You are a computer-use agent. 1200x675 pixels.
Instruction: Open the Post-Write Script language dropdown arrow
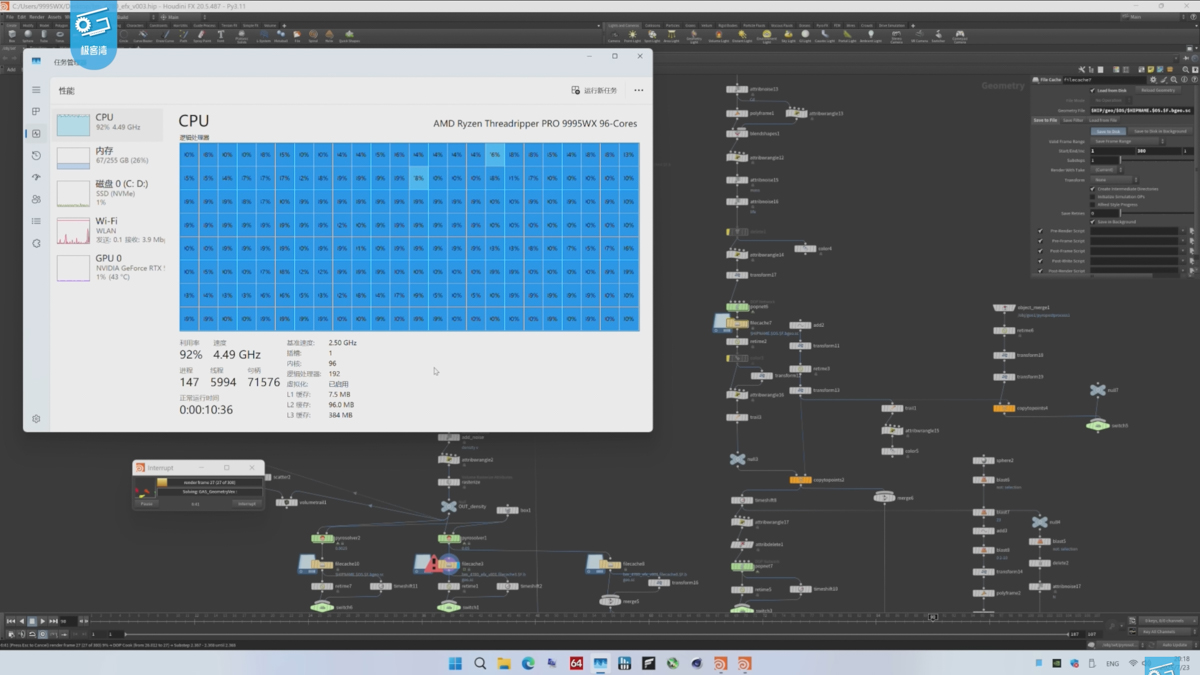[x=1183, y=261]
